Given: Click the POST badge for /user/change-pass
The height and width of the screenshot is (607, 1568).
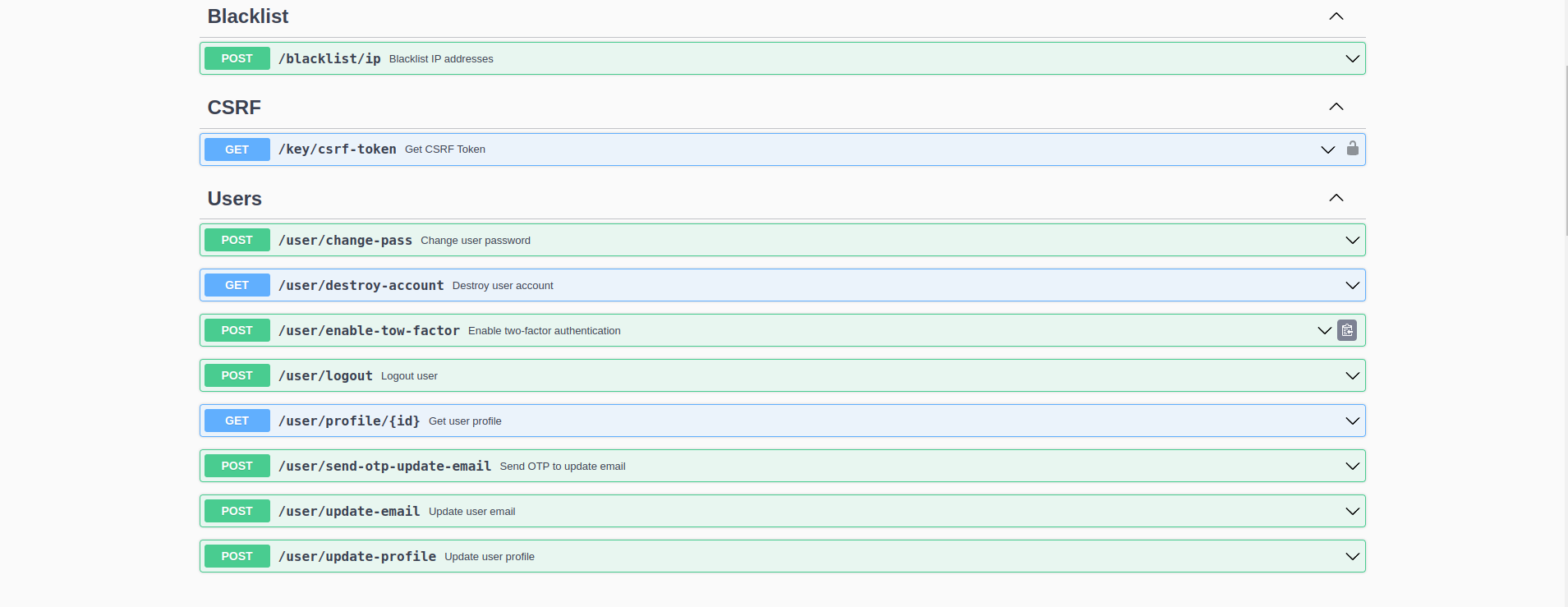Looking at the screenshot, I should (237, 240).
